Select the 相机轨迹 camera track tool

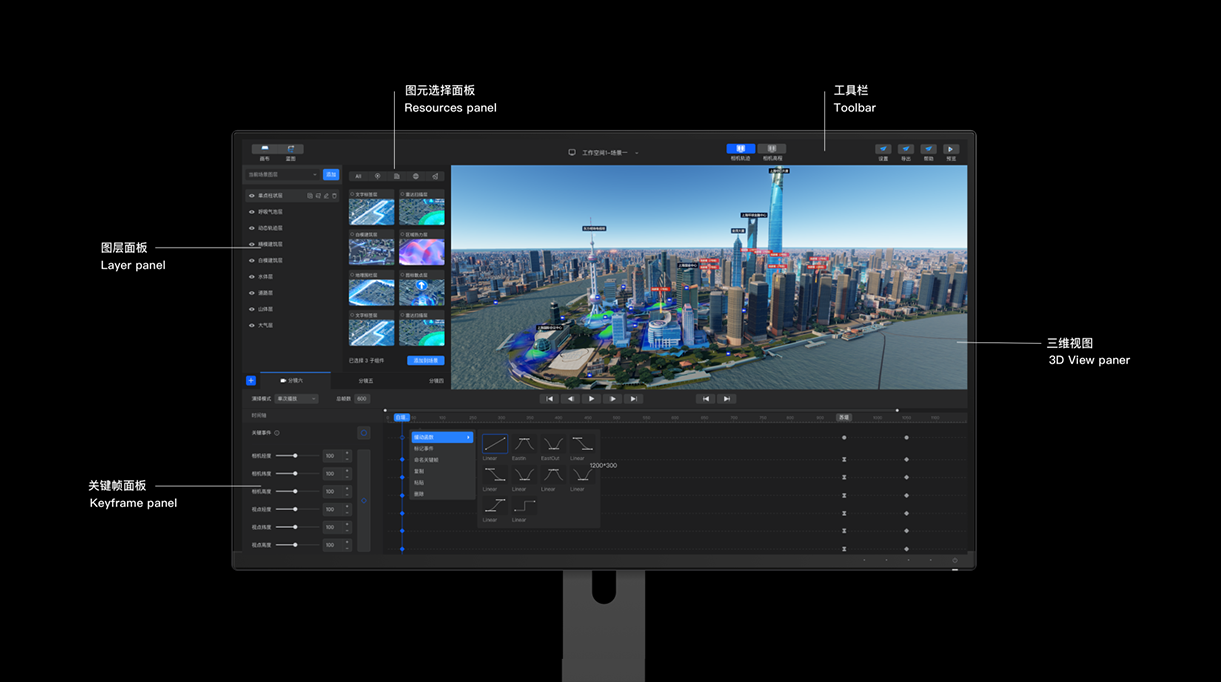[741, 149]
